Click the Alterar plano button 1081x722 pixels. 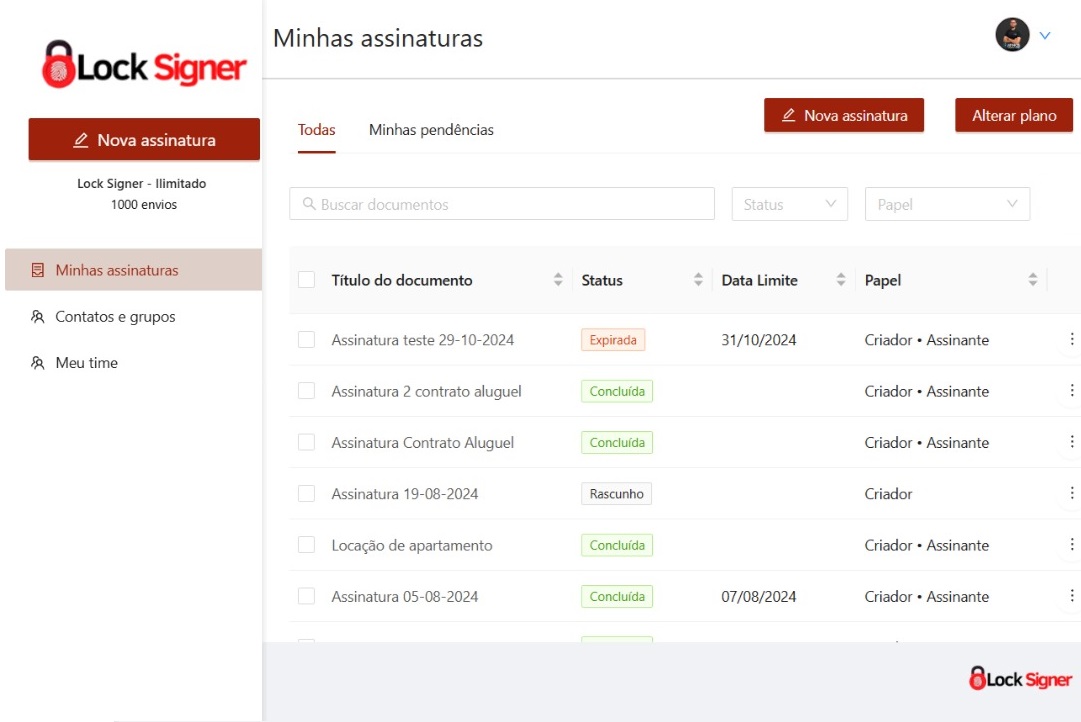(x=1014, y=116)
